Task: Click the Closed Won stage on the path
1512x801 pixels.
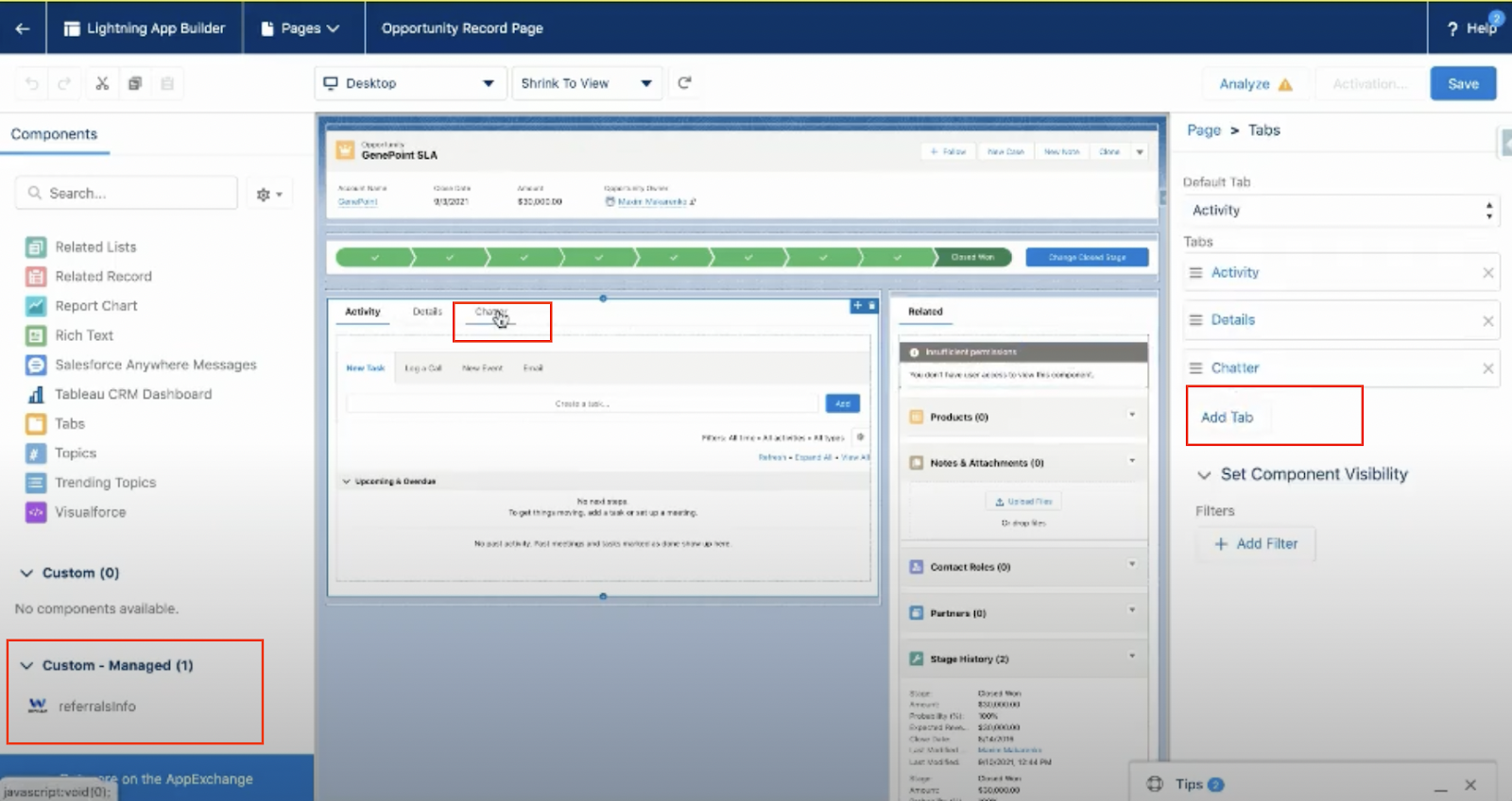Action: (x=972, y=257)
